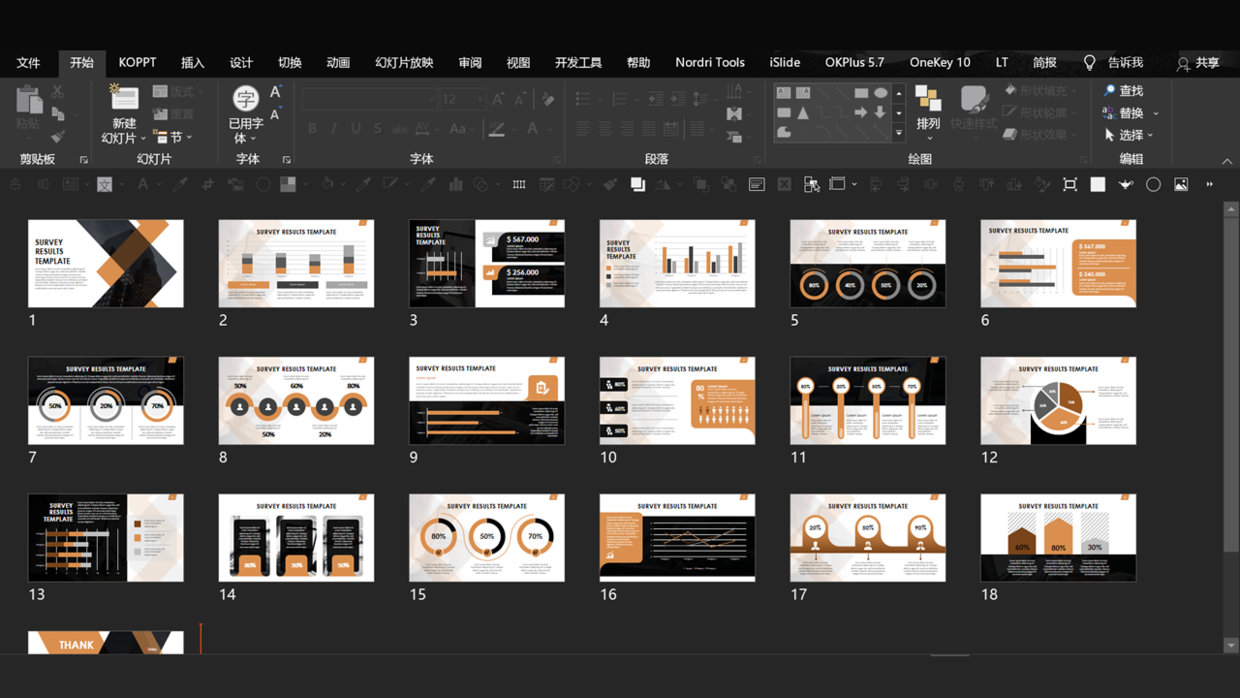Click the New Slide (新建幻灯片) icon
Viewport: 1240px width, 698px height.
(x=124, y=100)
